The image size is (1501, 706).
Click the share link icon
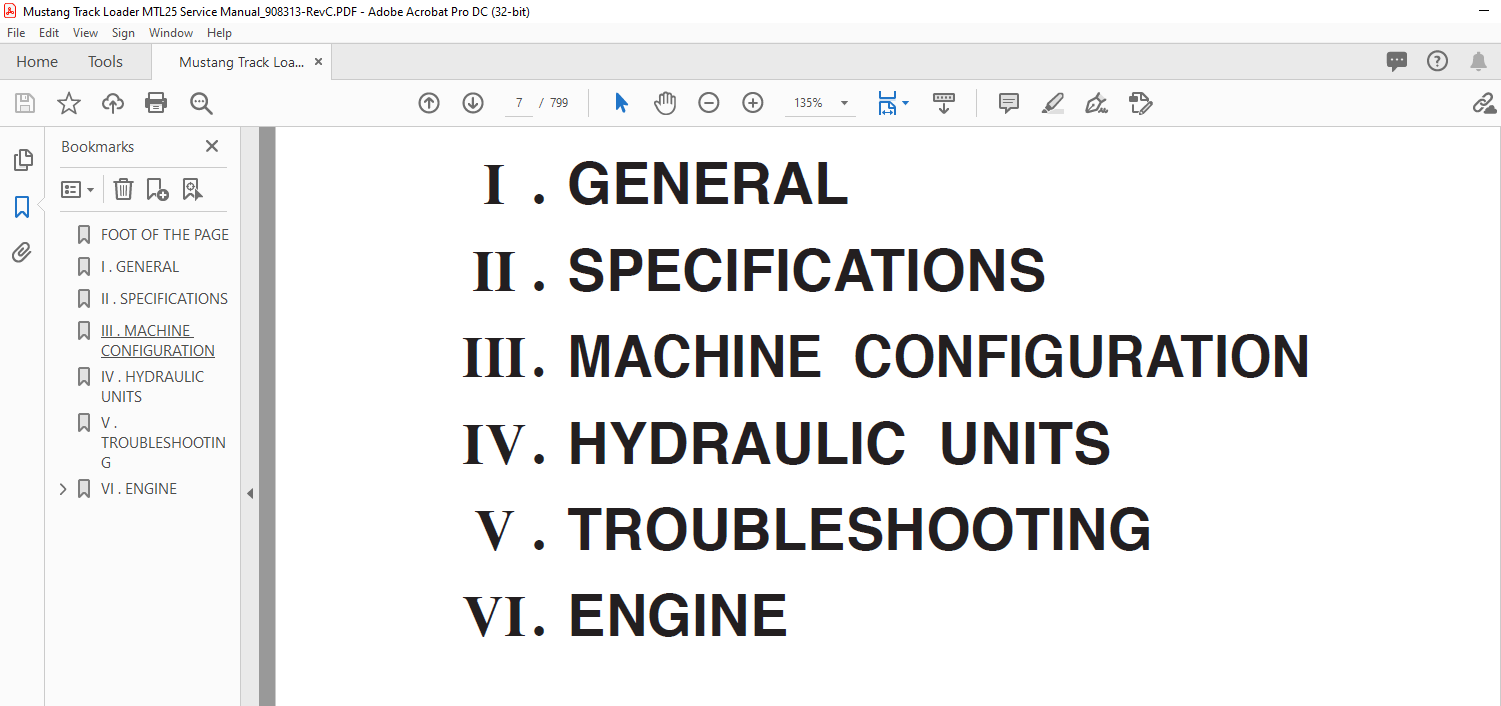click(1484, 103)
